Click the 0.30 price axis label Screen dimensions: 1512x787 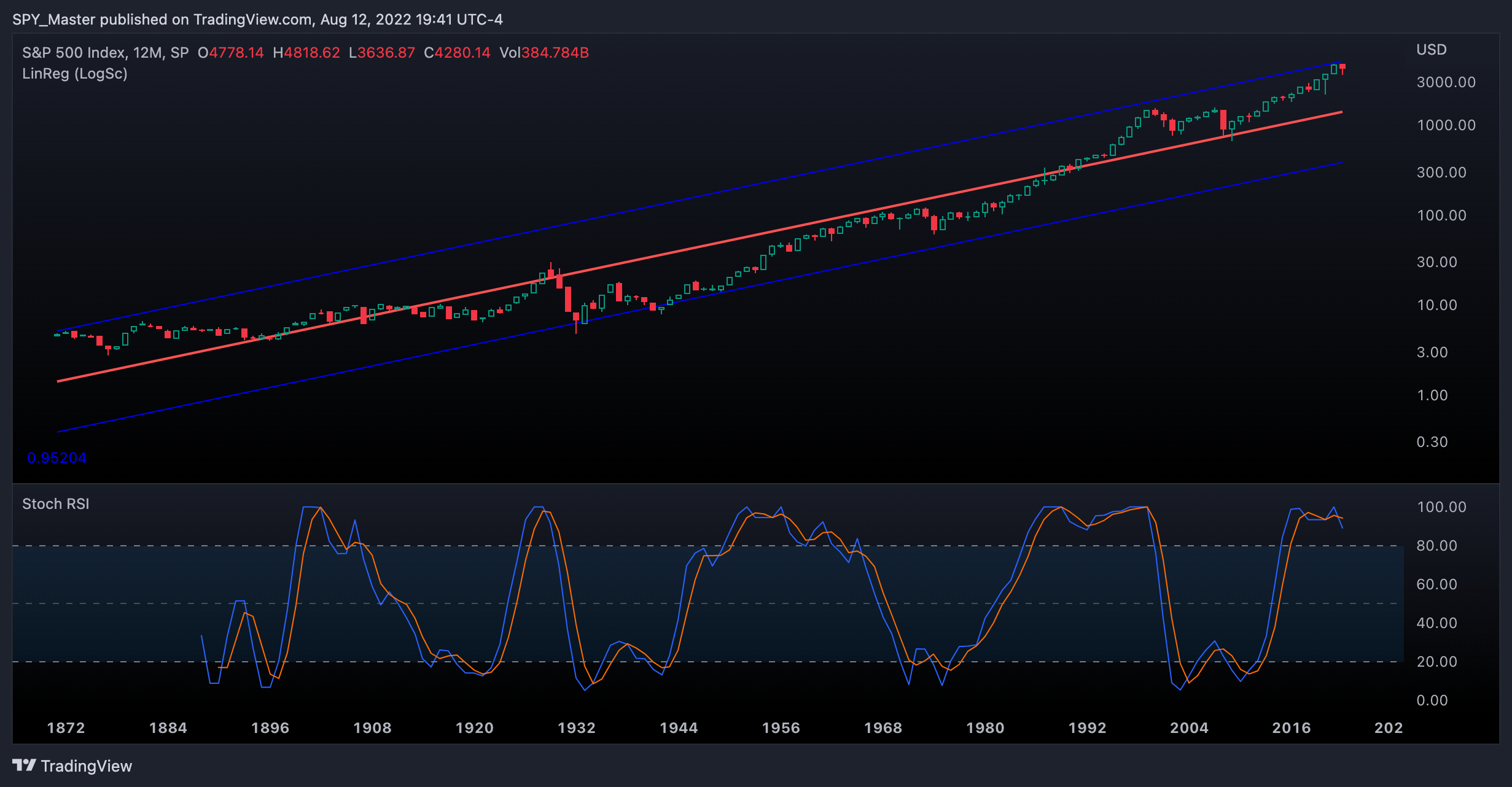pyautogui.click(x=1432, y=442)
